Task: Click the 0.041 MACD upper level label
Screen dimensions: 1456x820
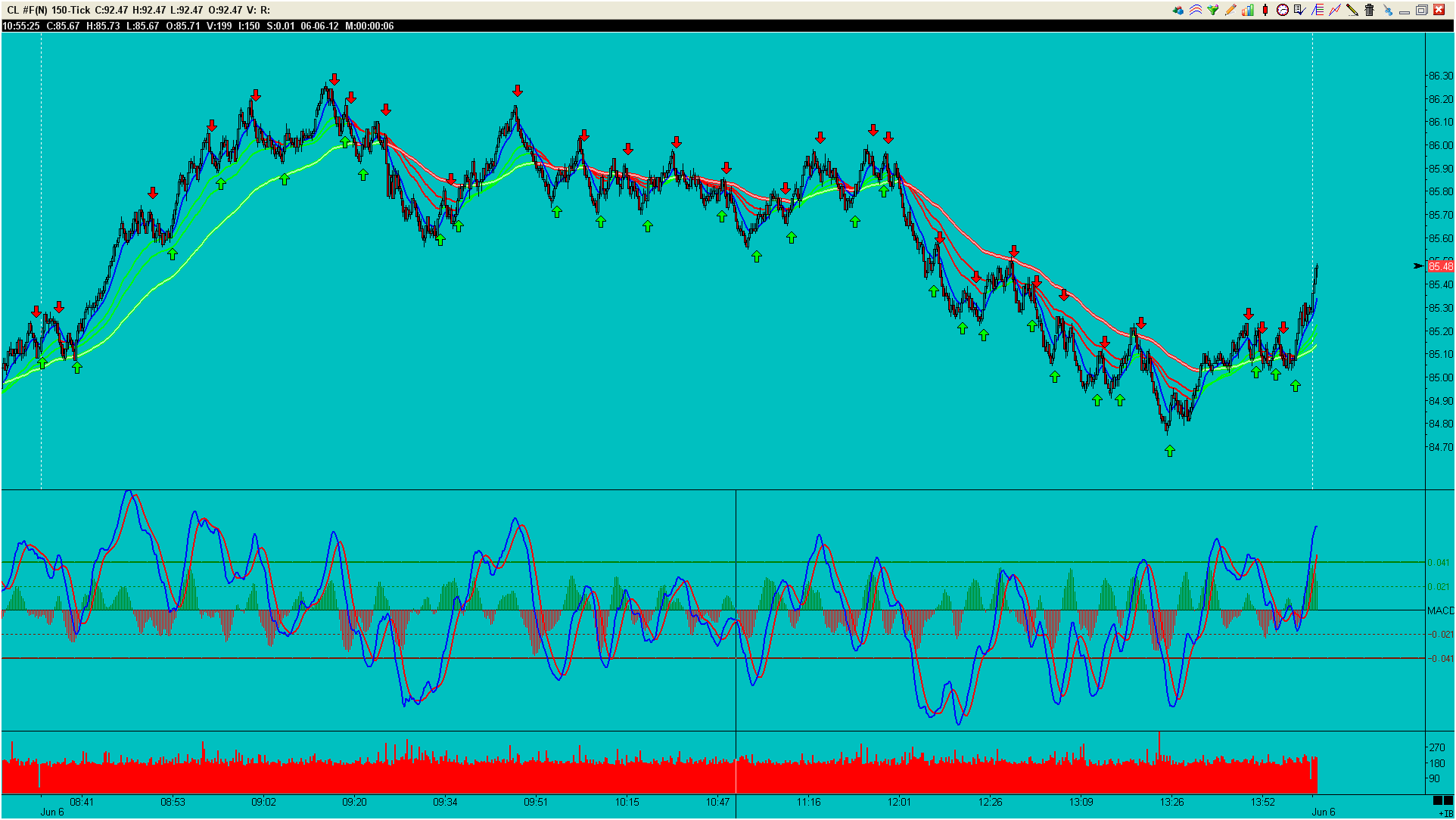Action: click(x=1439, y=562)
